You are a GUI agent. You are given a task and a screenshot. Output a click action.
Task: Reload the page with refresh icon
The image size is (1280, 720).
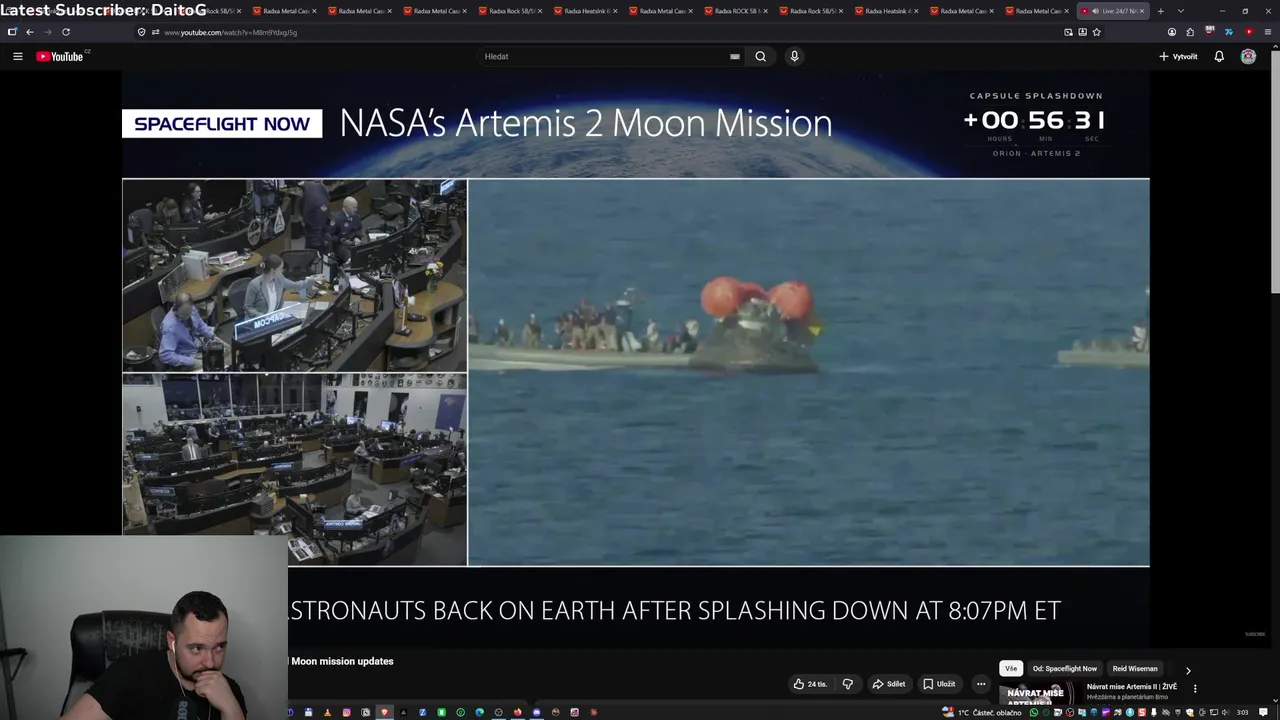click(x=66, y=32)
